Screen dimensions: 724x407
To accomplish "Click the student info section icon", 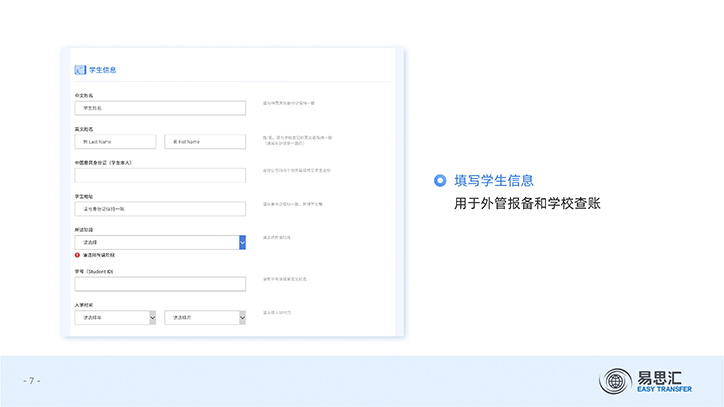I will click(x=80, y=70).
